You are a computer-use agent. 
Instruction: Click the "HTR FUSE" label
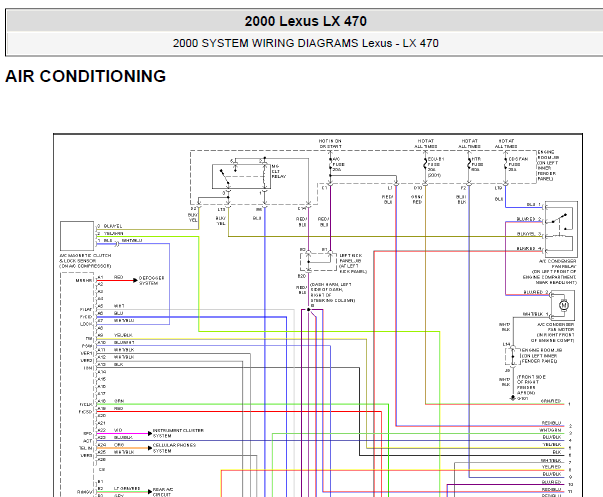(477, 164)
